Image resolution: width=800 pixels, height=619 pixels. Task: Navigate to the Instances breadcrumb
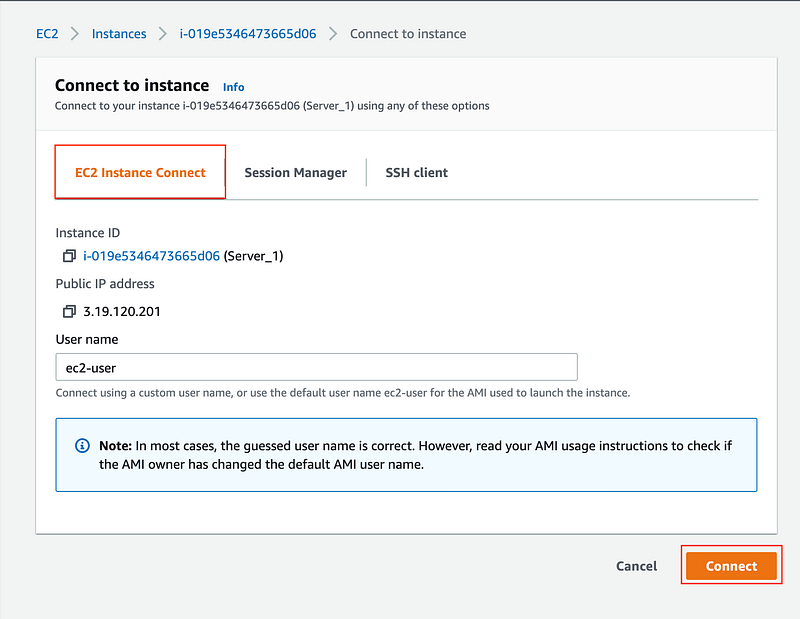pos(119,34)
